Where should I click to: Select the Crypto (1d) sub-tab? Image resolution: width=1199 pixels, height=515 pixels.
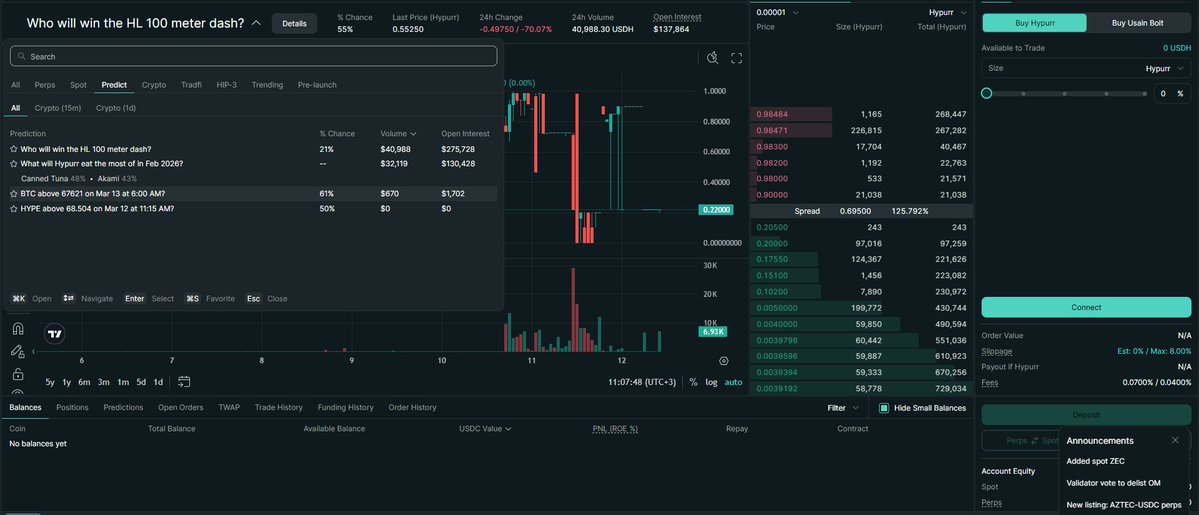pyautogui.click(x=115, y=108)
